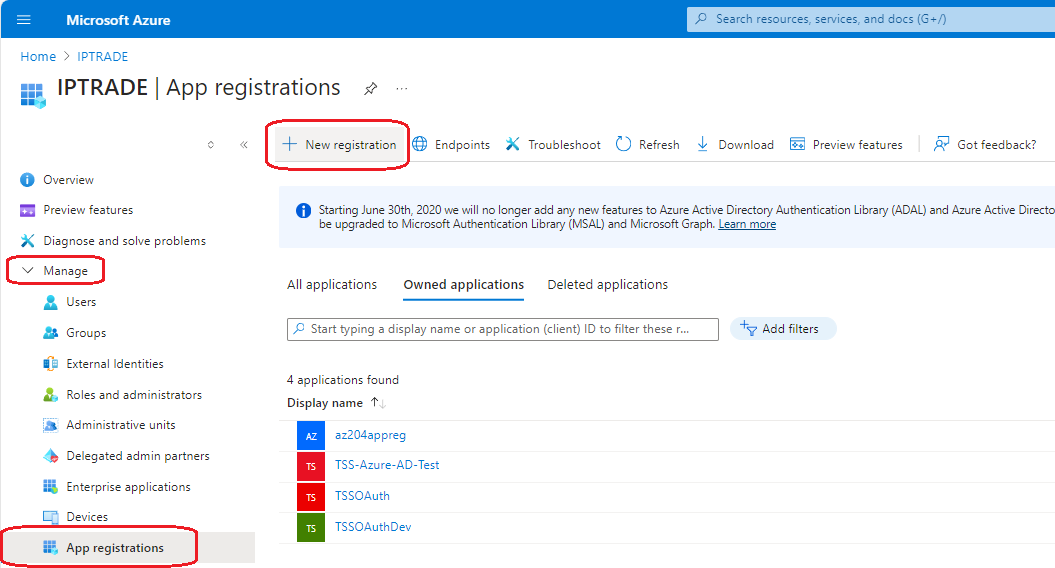Click the info icon in the ADAL notice
1055x568 pixels.
[x=303, y=211]
